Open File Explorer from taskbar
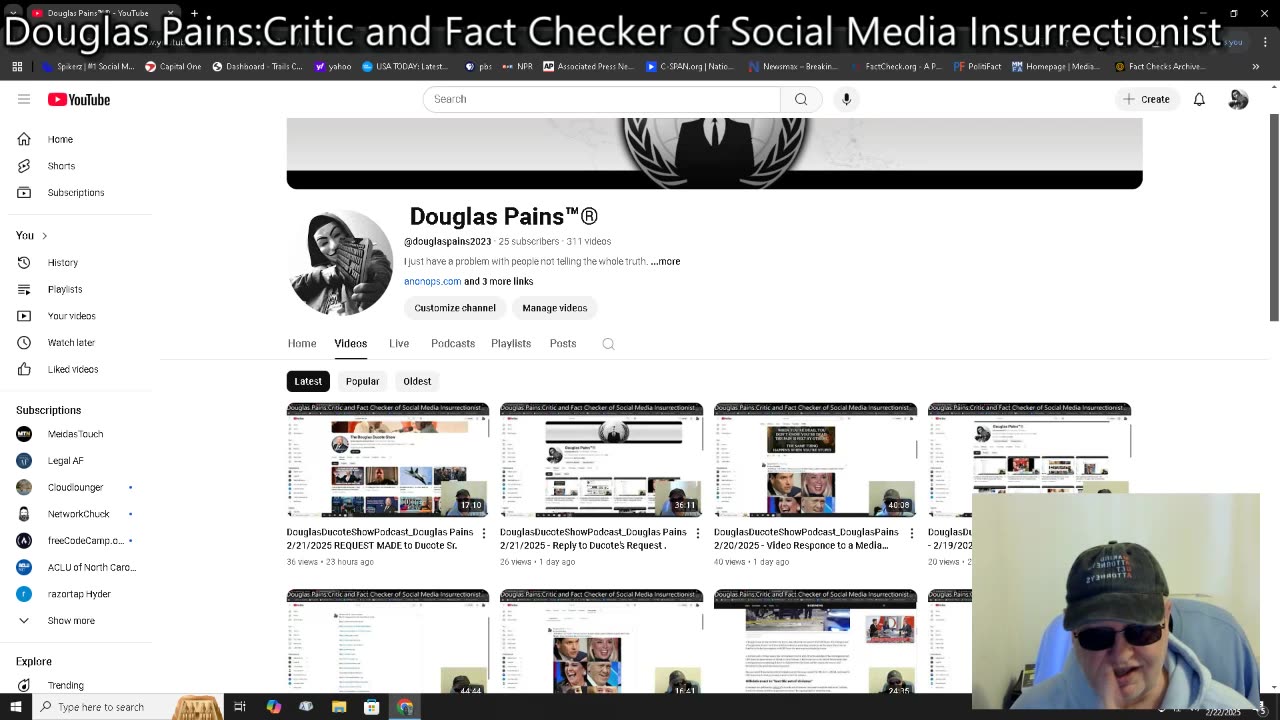This screenshot has height=720, width=1280. (x=339, y=707)
